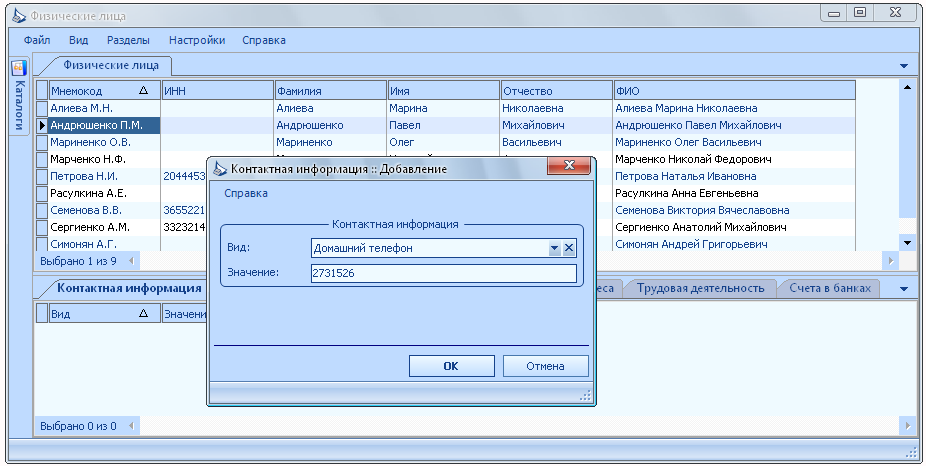Toggle row selector for Мариненко О.В.
926x466 pixels.
pyautogui.click(x=42, y=142)
